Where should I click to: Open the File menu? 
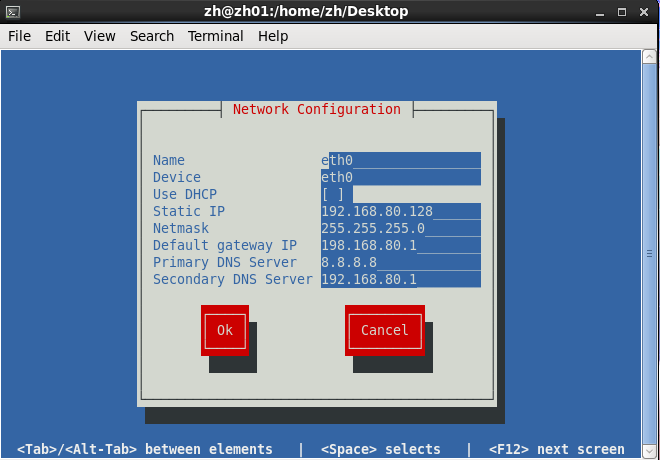click(x=19, y=36)
